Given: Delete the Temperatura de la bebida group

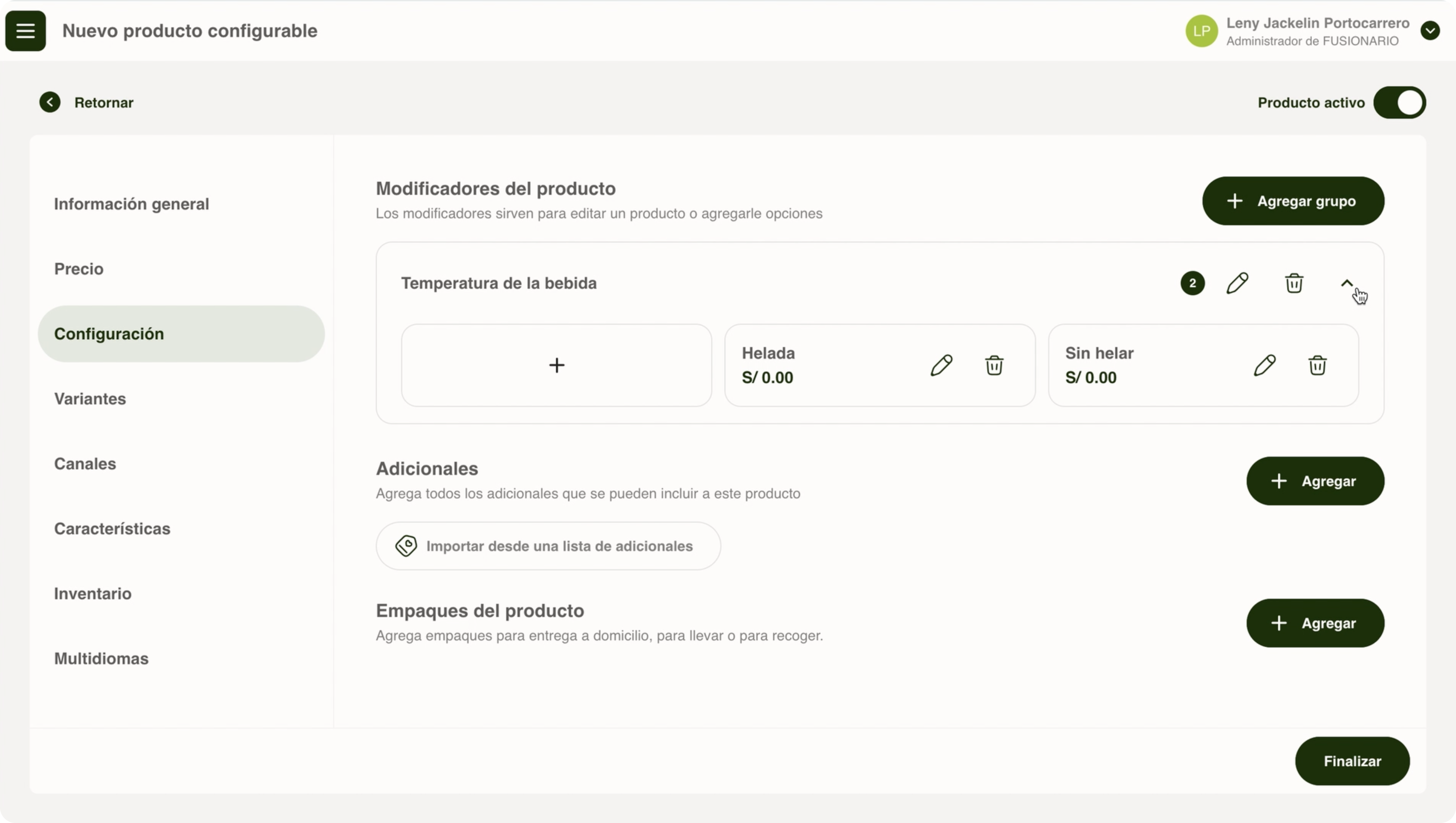Looking at the screenshot, I should 1294,283.
